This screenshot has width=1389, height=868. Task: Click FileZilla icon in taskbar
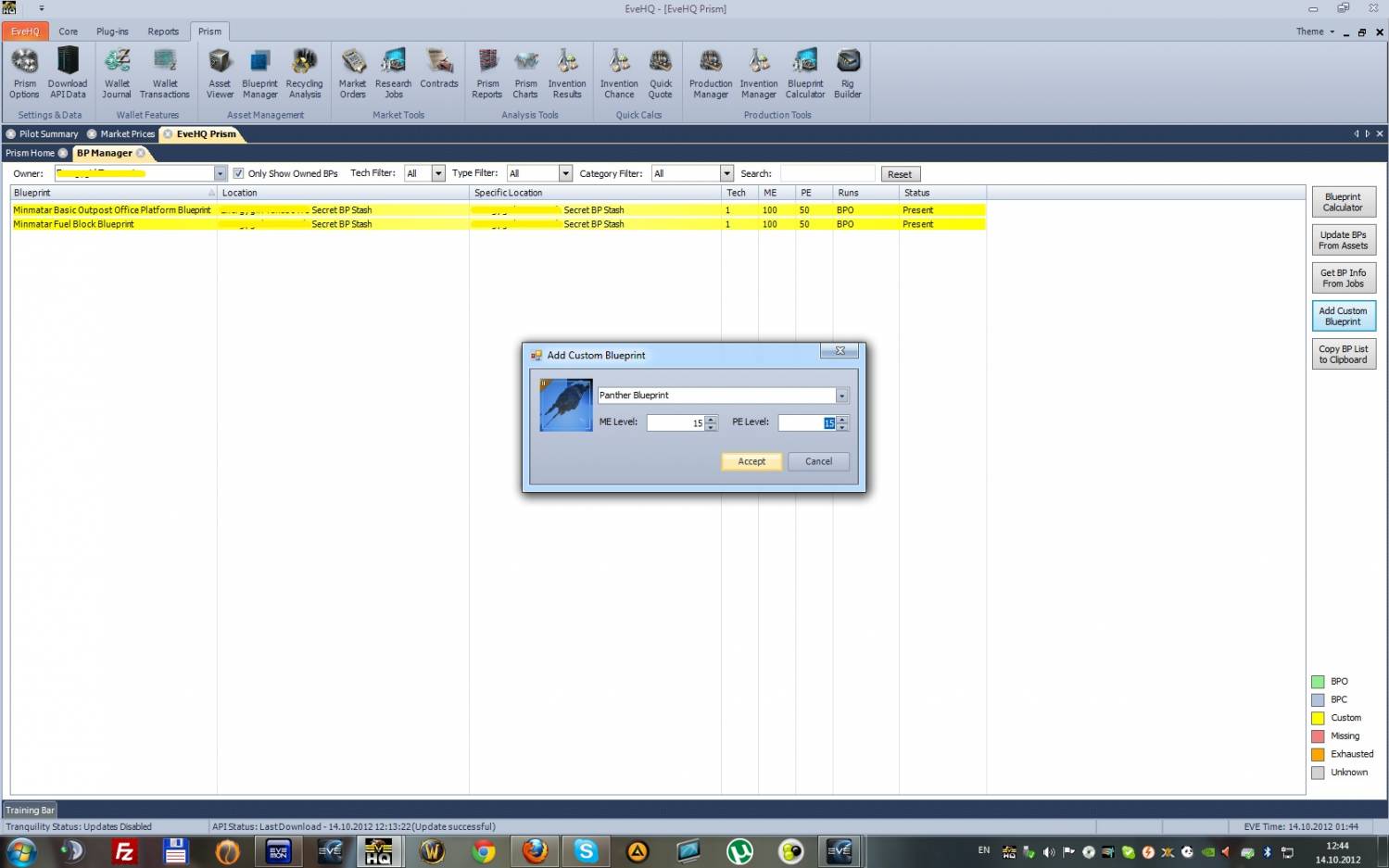pos(124,851)
